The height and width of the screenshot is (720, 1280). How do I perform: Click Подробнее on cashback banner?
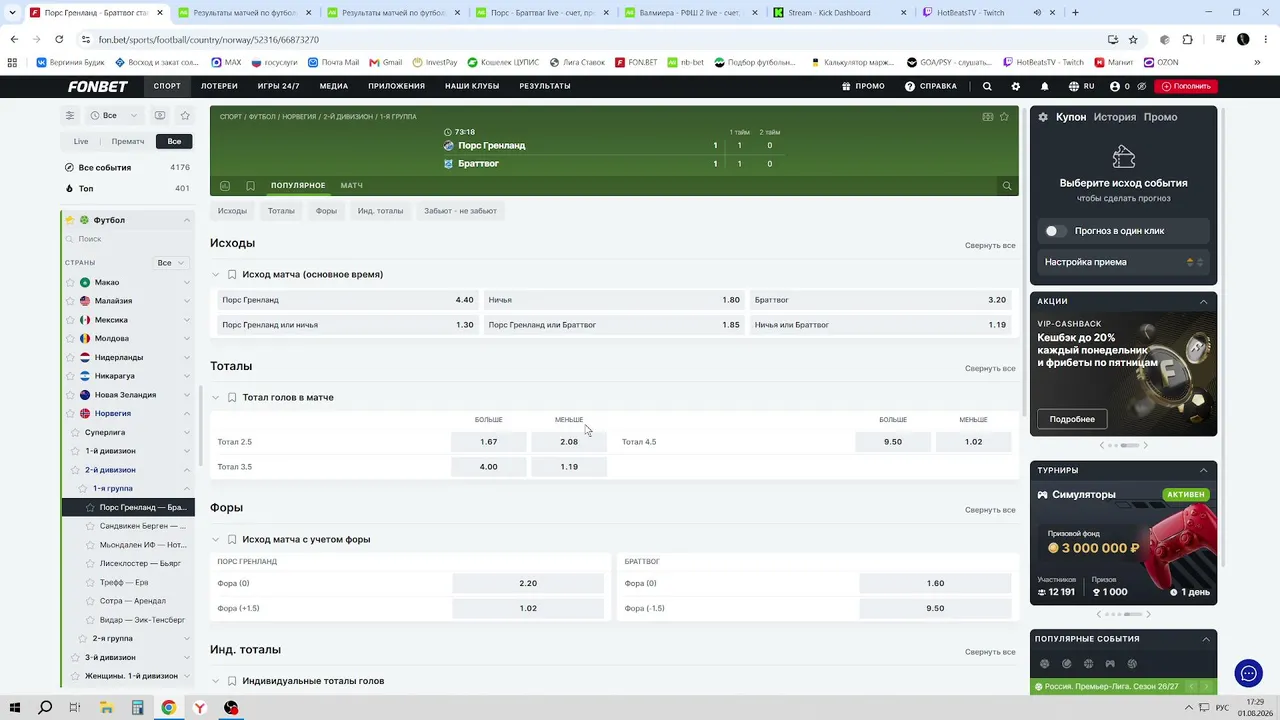point(1072,419)
